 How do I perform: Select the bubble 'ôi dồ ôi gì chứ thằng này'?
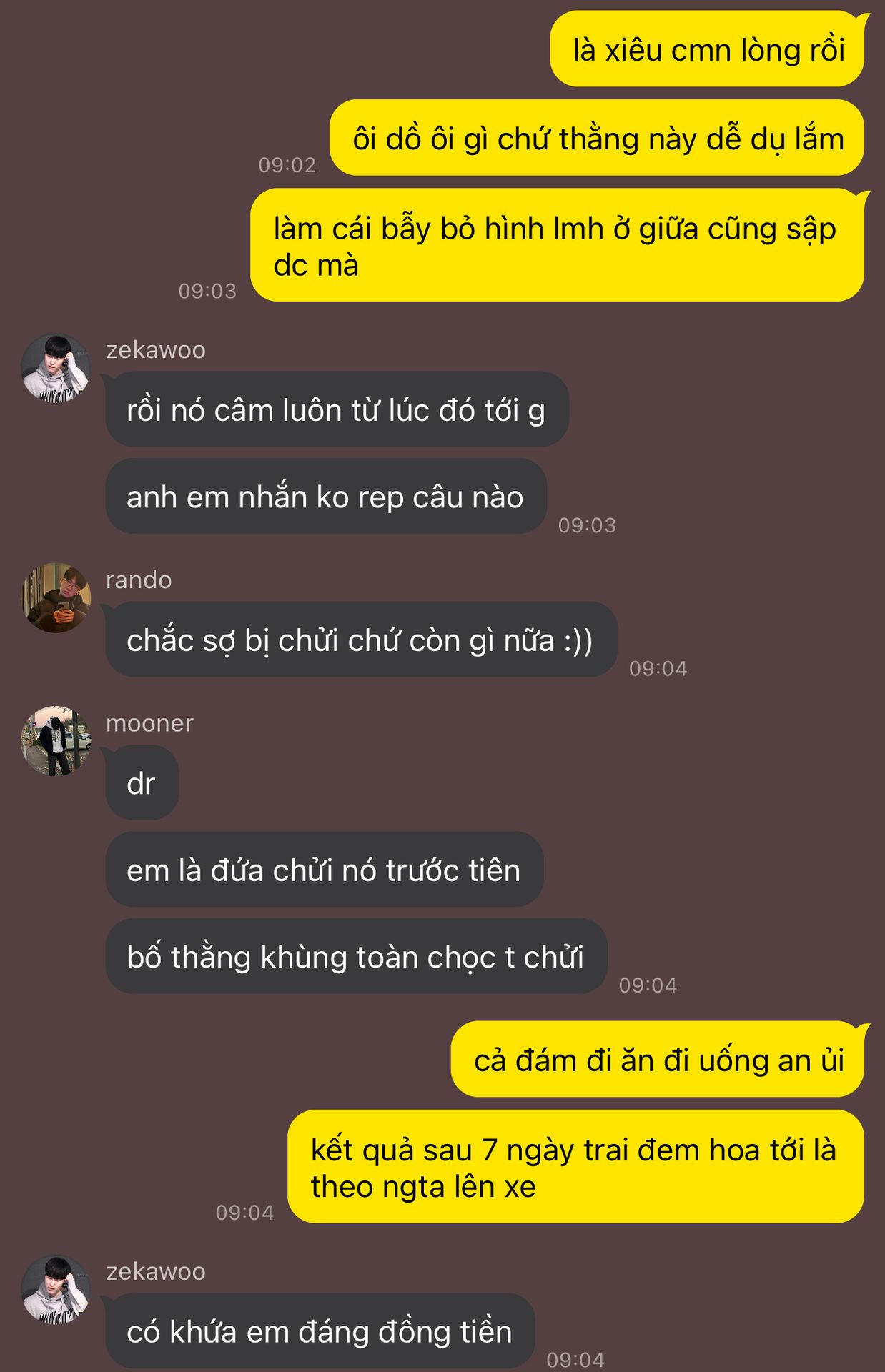(x=597, y=138)
